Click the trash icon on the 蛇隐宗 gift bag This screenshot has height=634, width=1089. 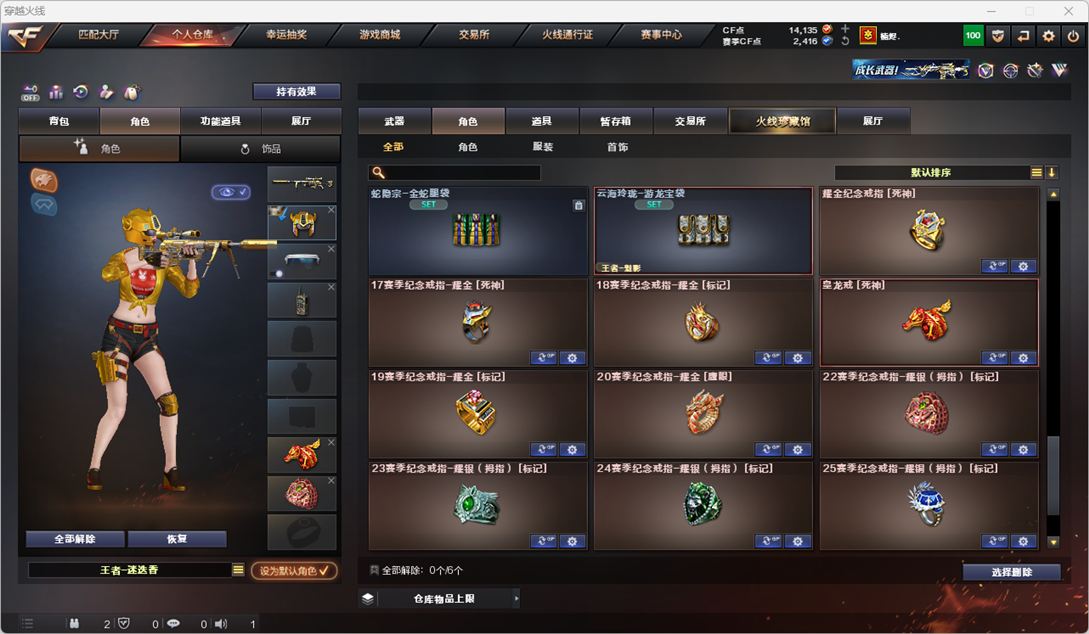click(x=579, y=206)
